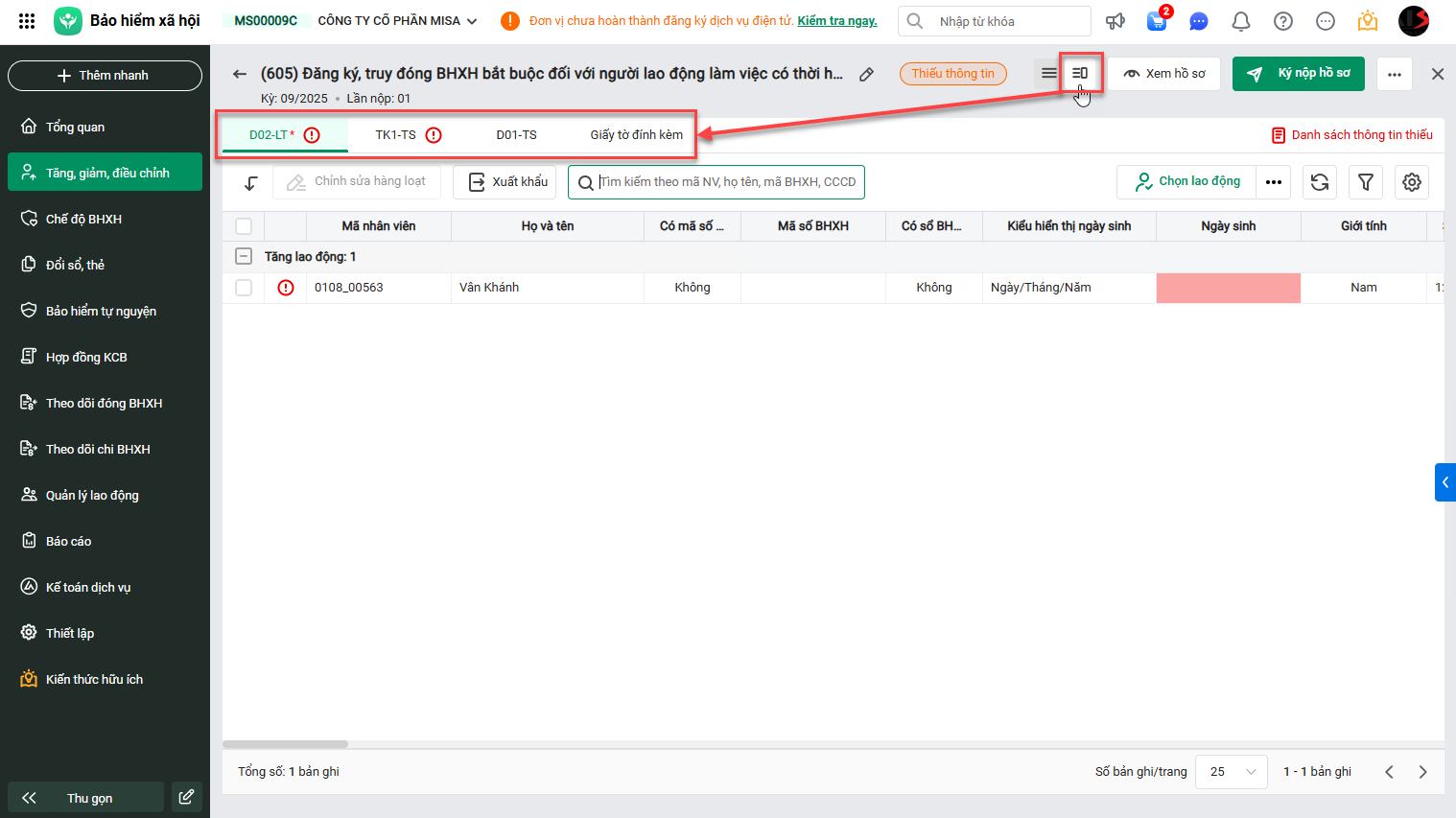This screenshot has width=1456, height=818.
Task: Open Theo dõi chi BHXH sidebar item
Action: pyautogui.click(x=105, y=449)
